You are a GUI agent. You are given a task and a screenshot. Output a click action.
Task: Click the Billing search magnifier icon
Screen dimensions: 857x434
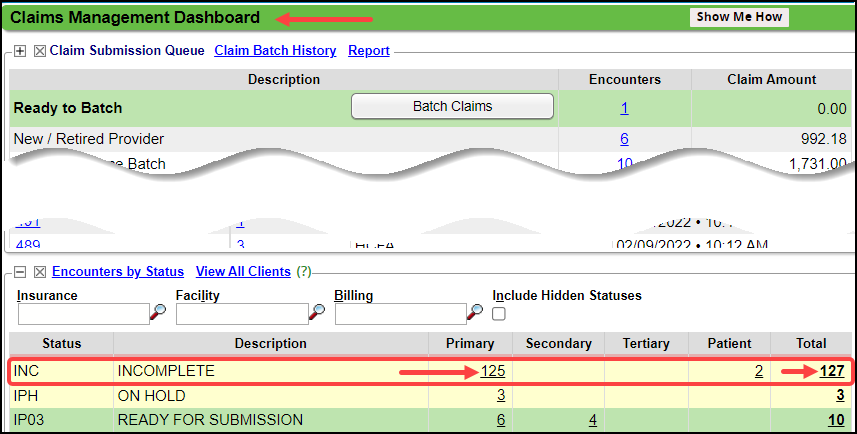click(x=476, y=313)
